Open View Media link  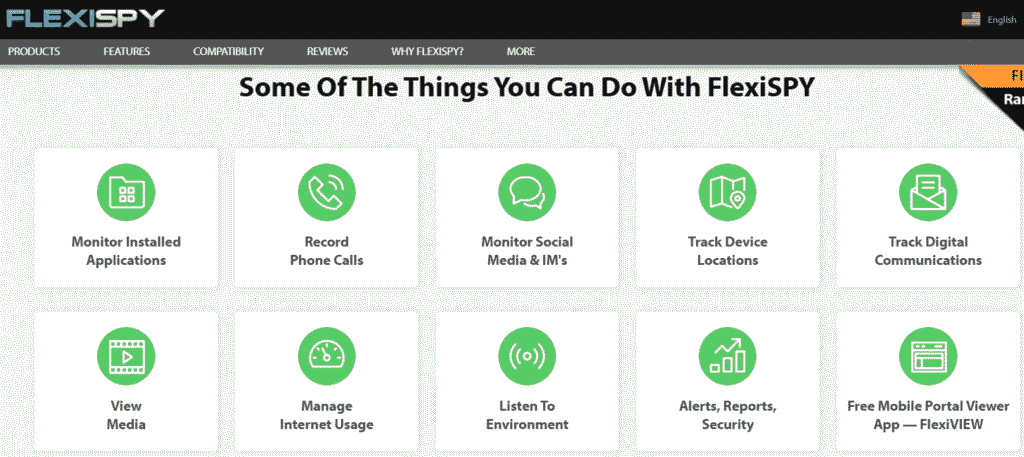pyautogui.click(x=126, y=415)
